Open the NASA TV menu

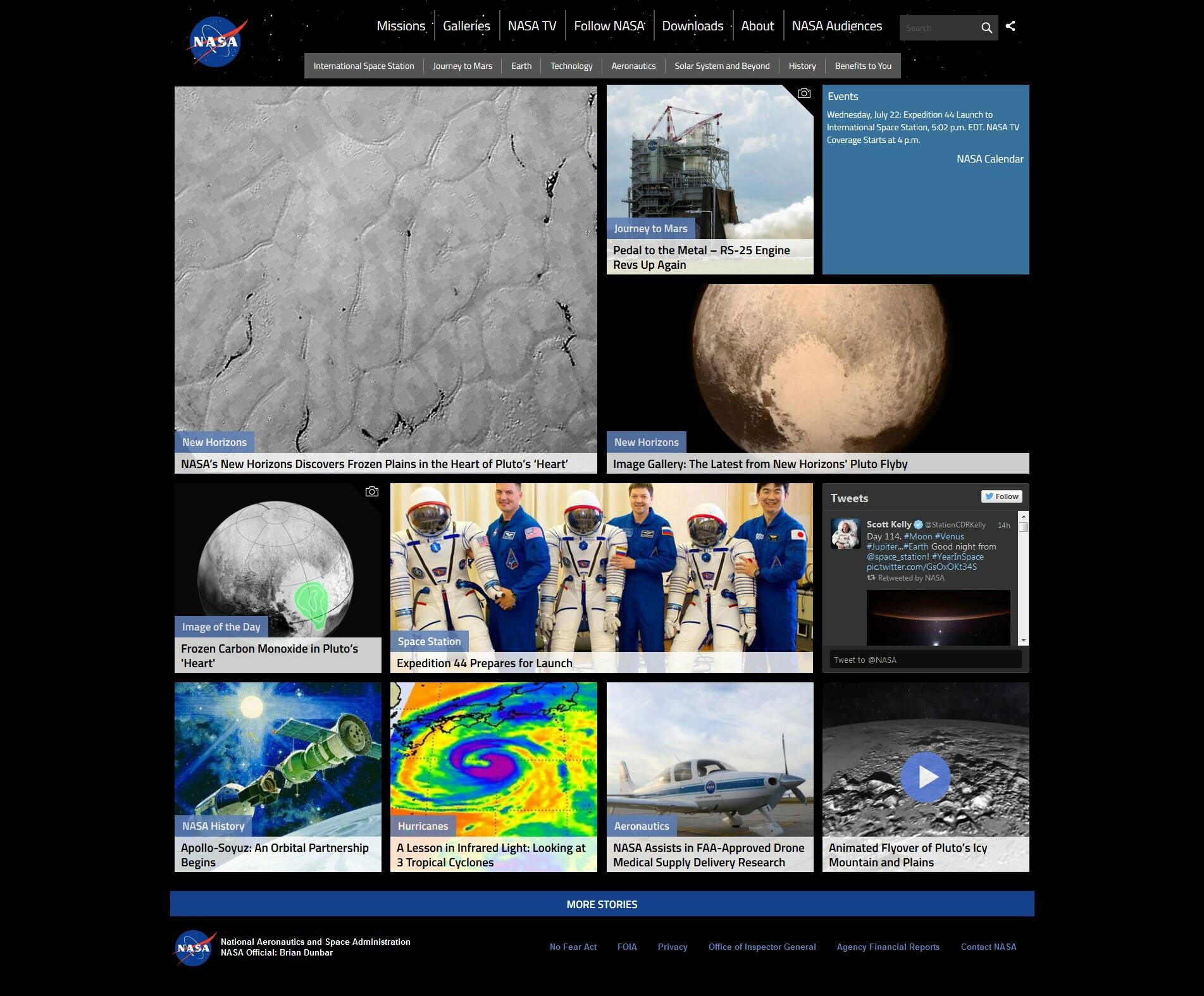pos(532,26)
